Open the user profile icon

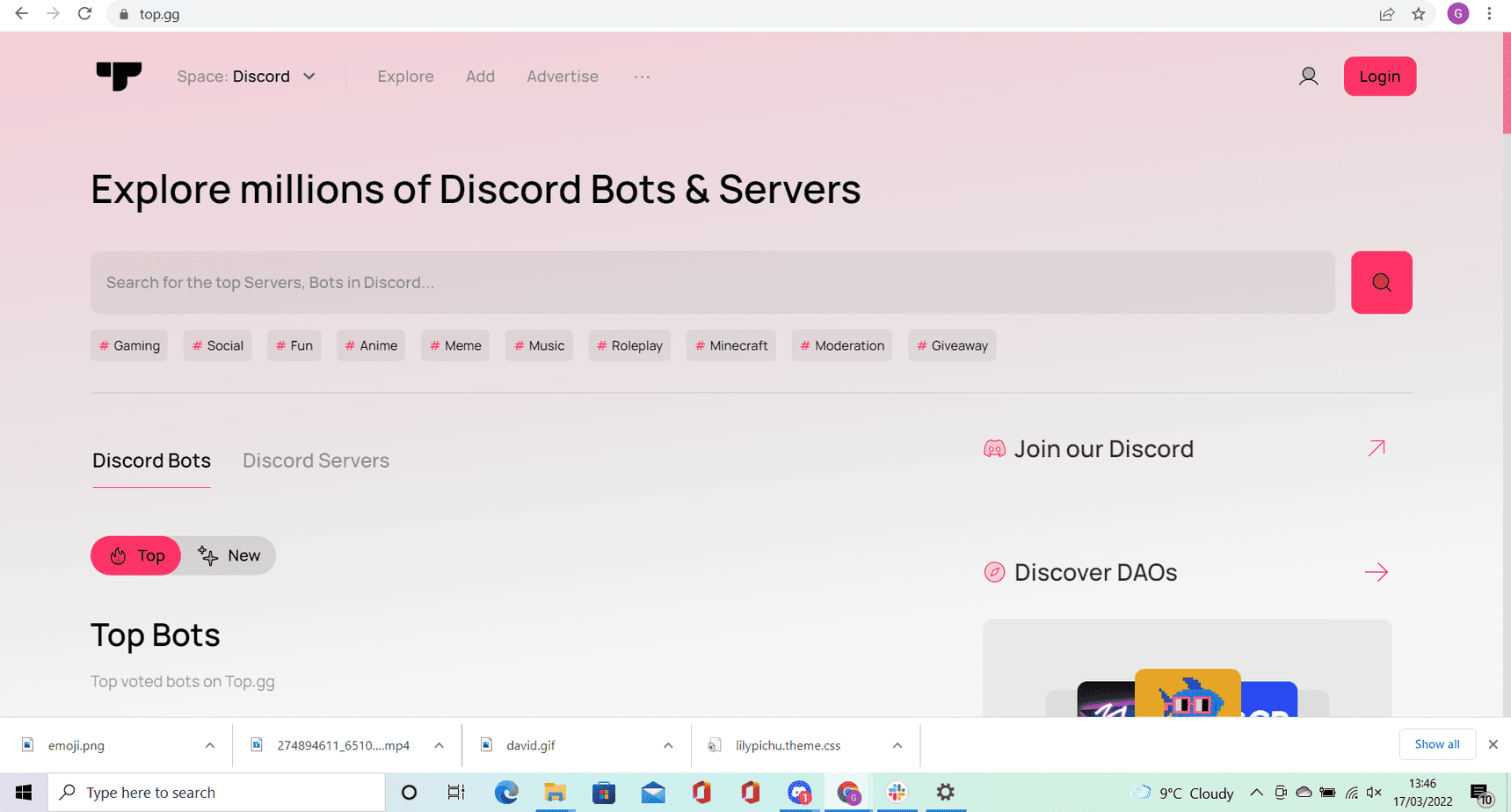[x=1308, y=76]
